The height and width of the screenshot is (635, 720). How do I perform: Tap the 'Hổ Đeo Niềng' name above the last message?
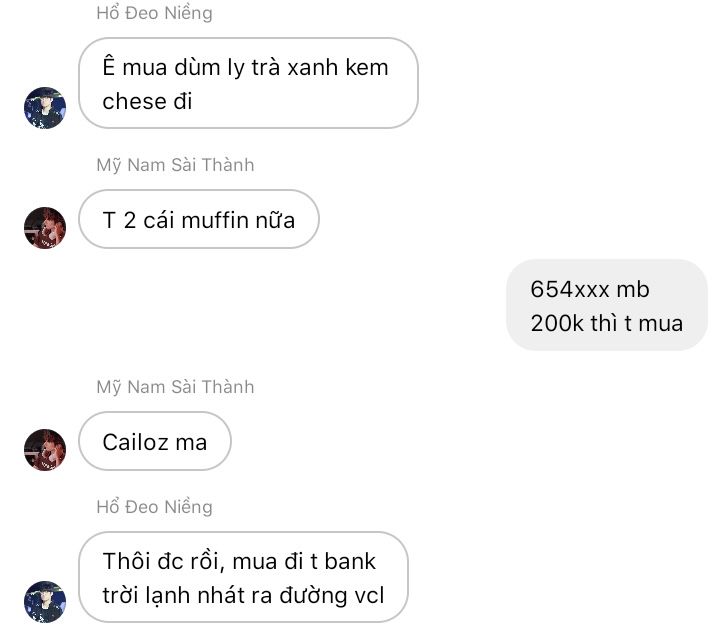click(154, 507)
